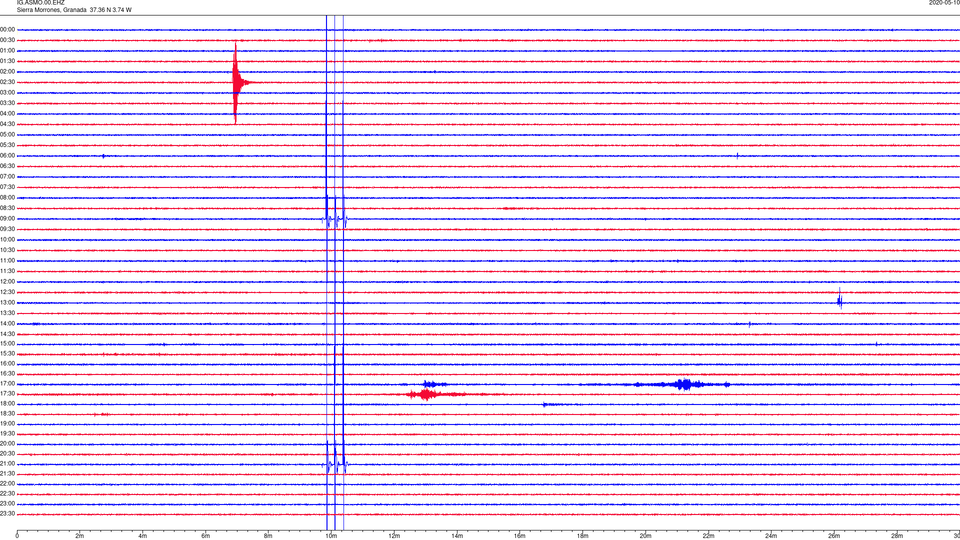The image size is (960, 540).
Task: Select the 23:30 row label
Action: point(7,514)
